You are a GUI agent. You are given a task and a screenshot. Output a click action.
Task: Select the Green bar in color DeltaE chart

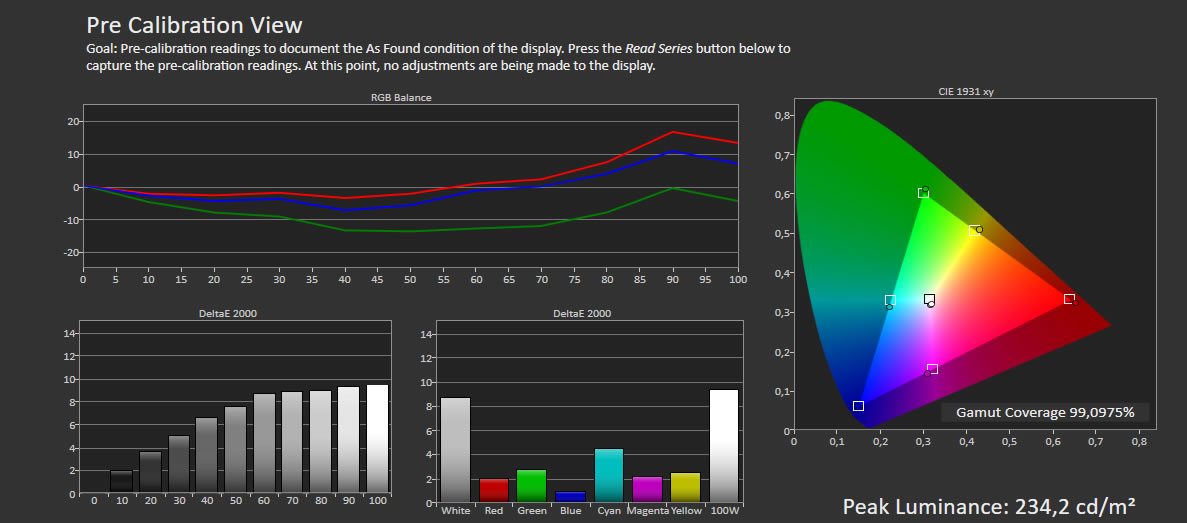pyautogui.click(x=531, y=485)
